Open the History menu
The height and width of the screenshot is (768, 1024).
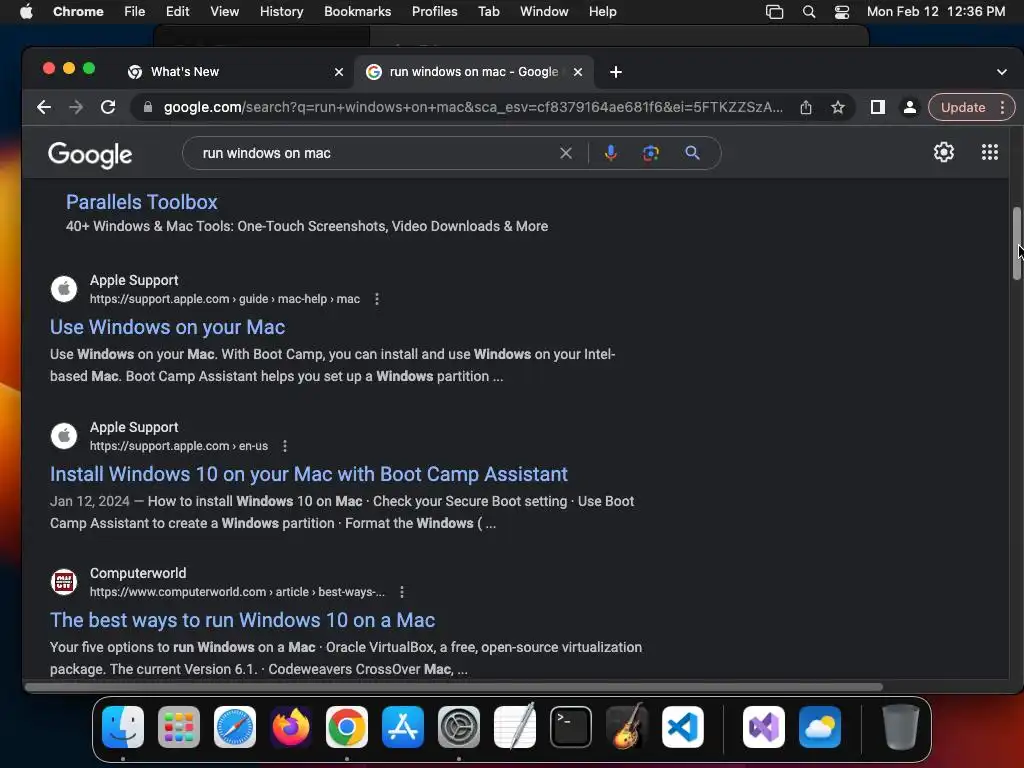click(281, 12)
